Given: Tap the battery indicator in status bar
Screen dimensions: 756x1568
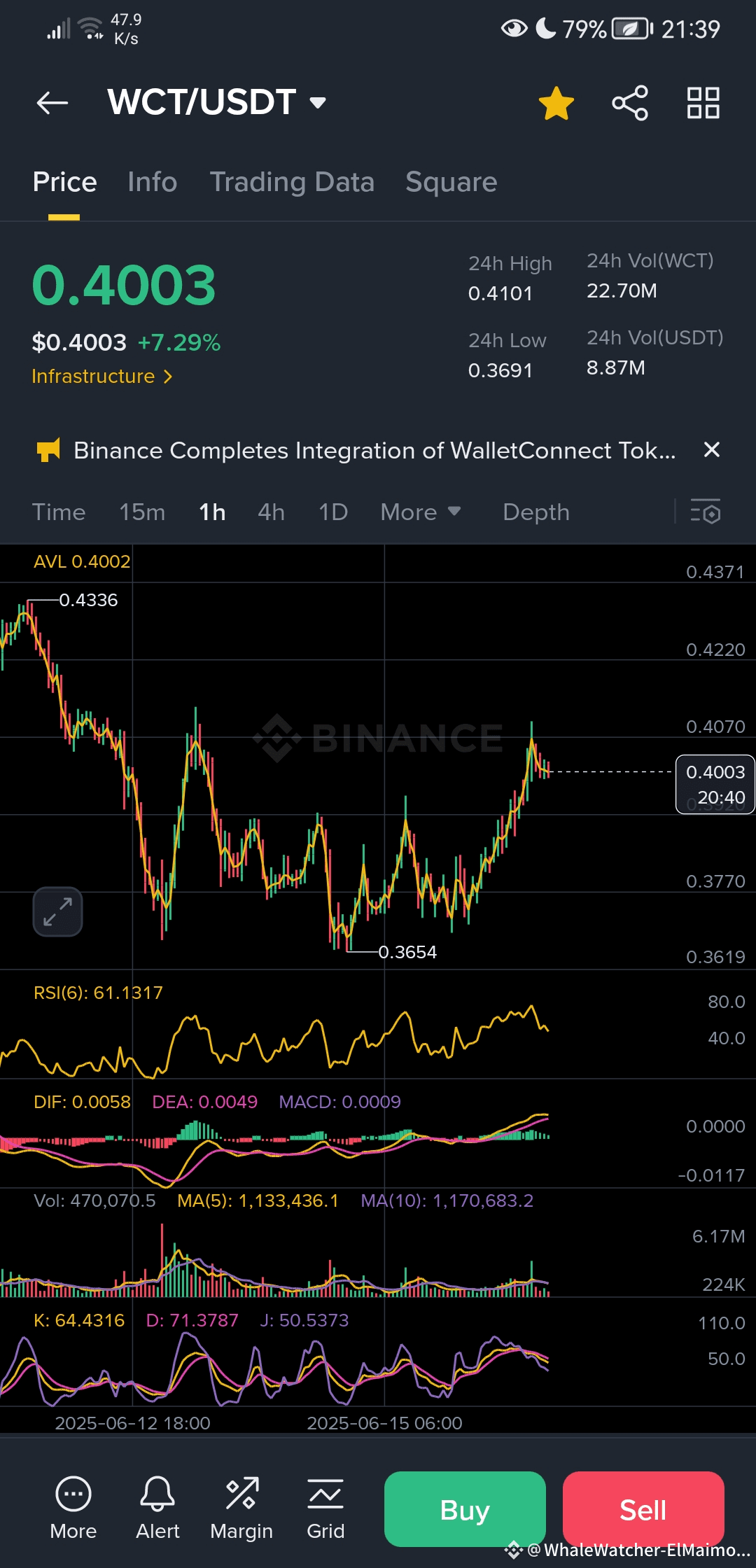Looking at the screenshot, I should (x=632, y=29).
